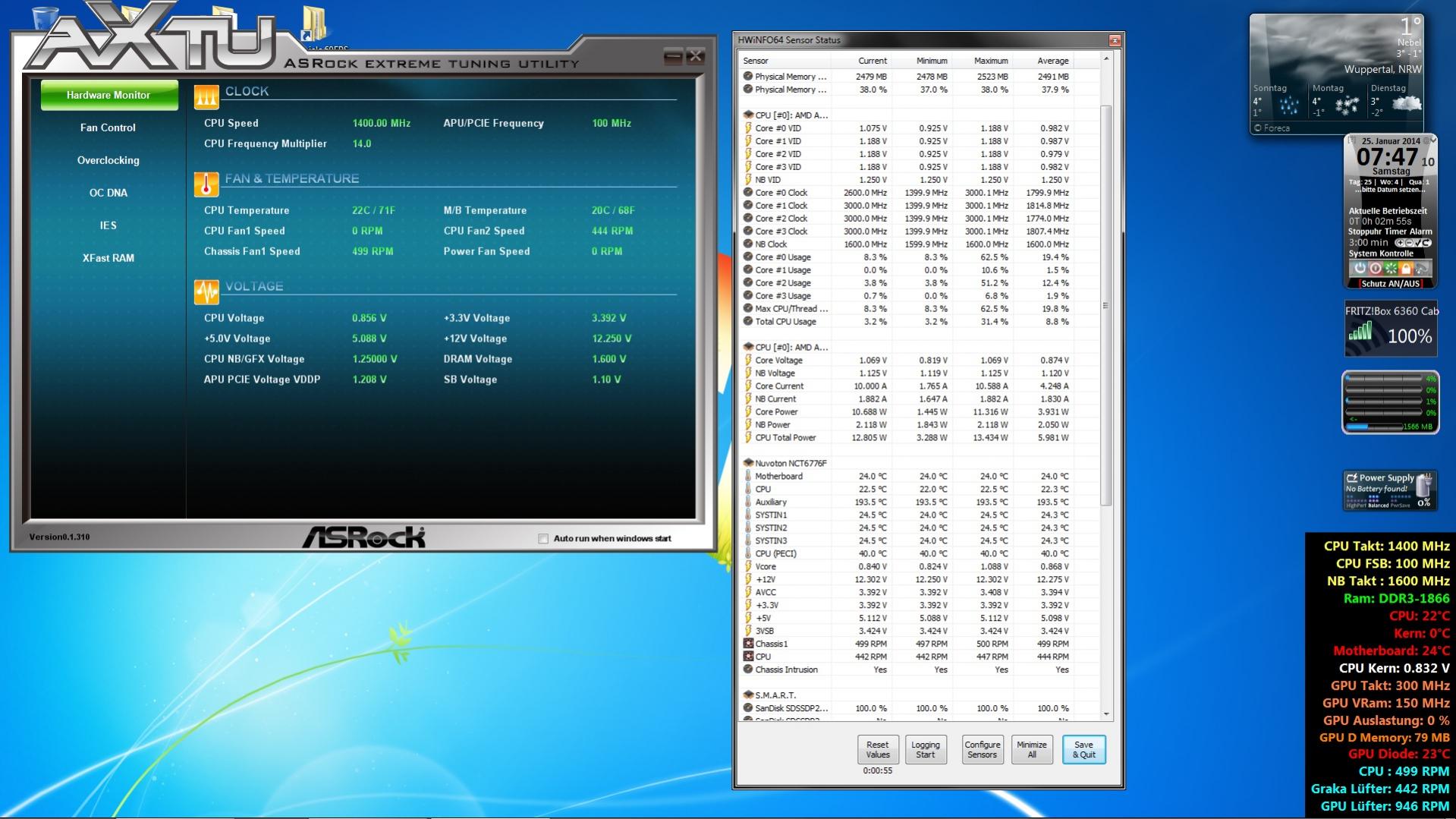Click the Maximum column header
The height and width of the screenshot is (819, 1456).
[982, 61]
